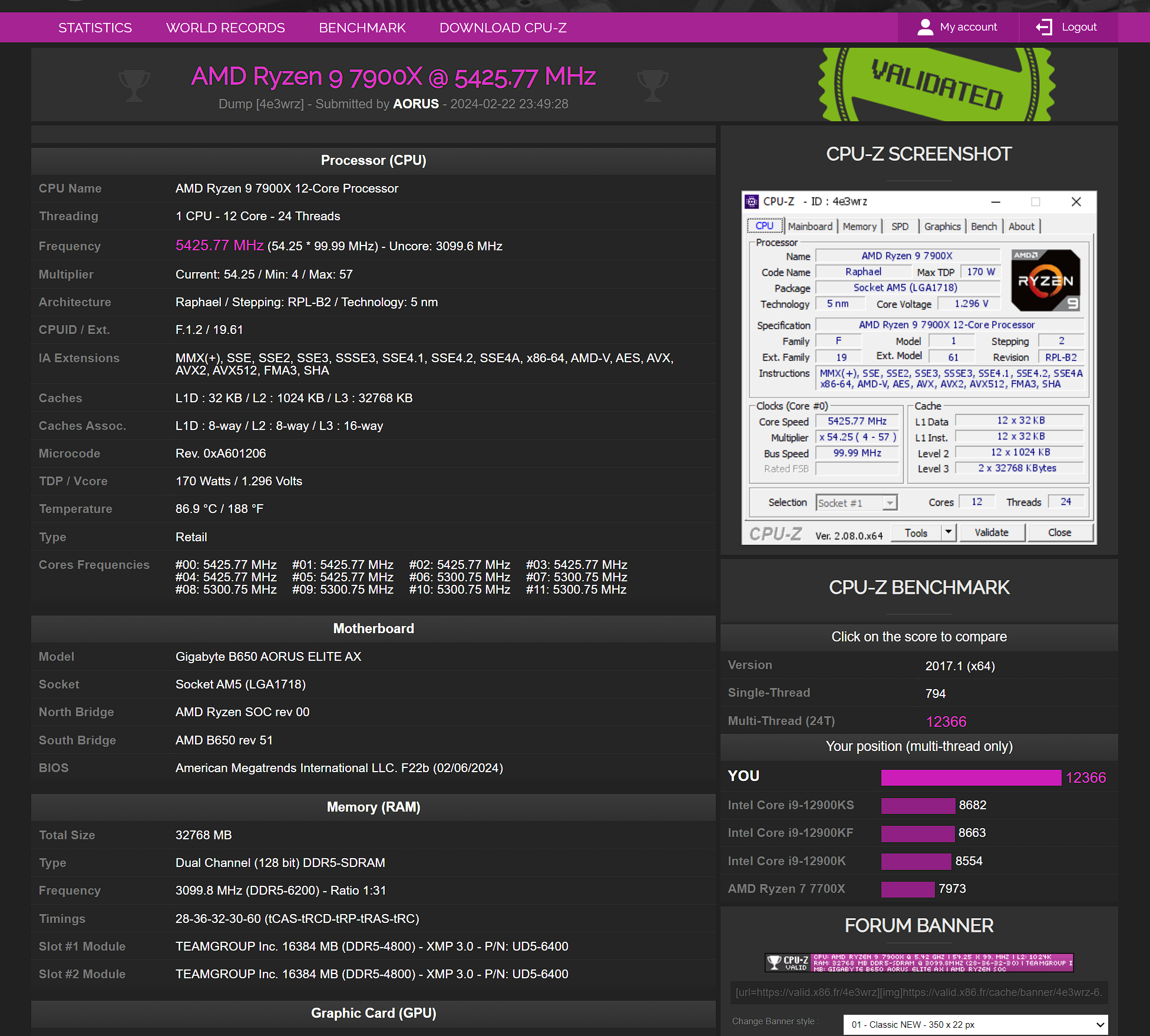Viewport: 1150px width, 1036px height.
Task: Click the forum banner BBCode URL field
Action: 919,992
